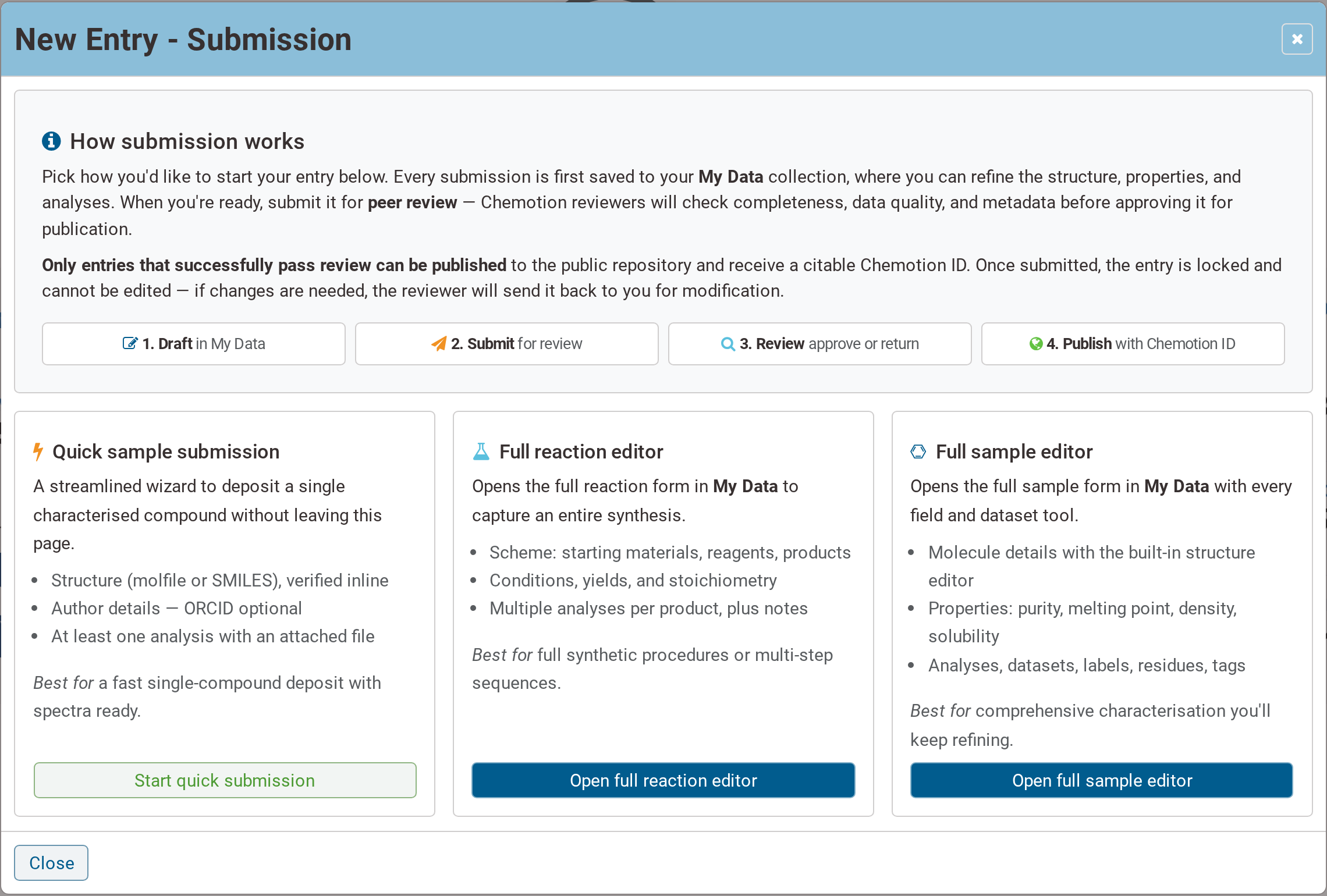Click the info icon beside How submission works
The width and height of the screenshot is (1327, 896).
point(51,141)
